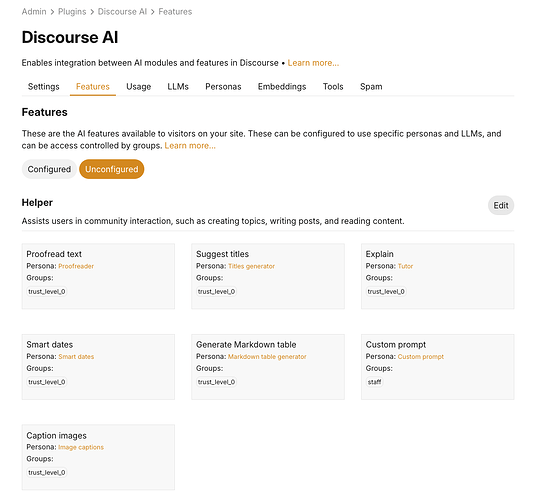
Task: Click the Explain card title
Action: (380, 254)
